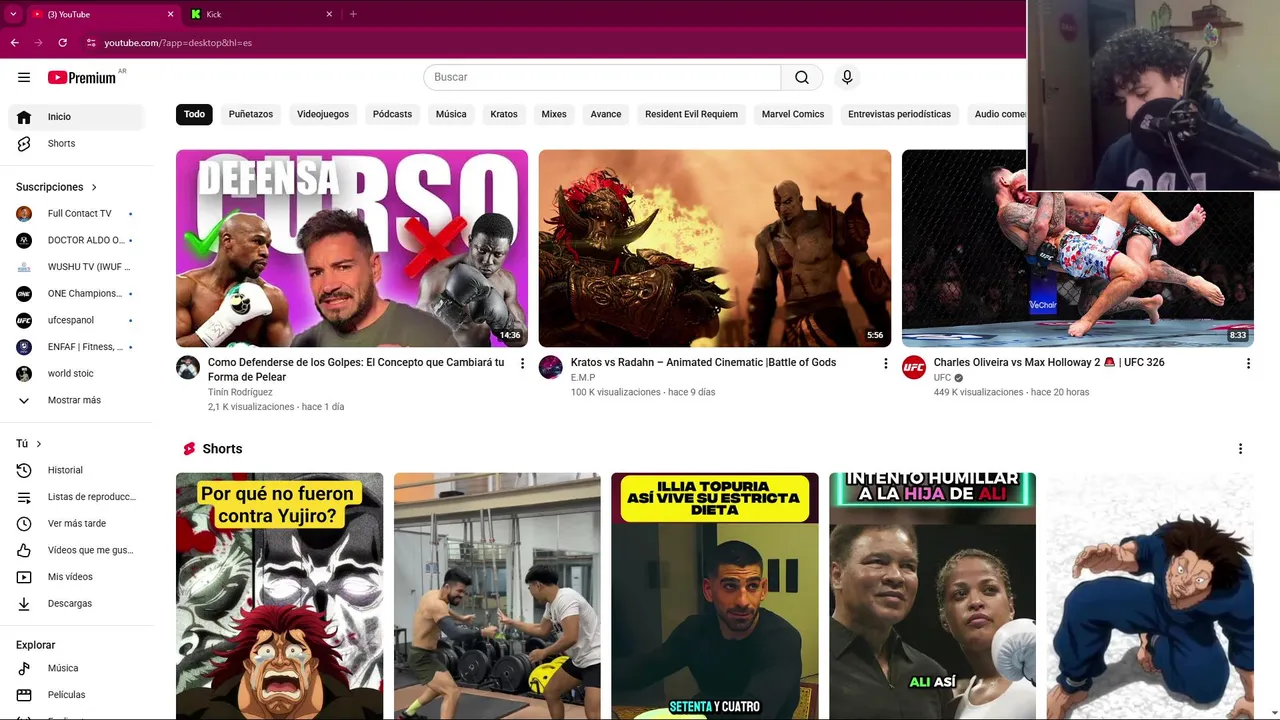This screenshot has width=1280, height=720.
Task: Open the hamburger guide menu
Action: point(24,77)
